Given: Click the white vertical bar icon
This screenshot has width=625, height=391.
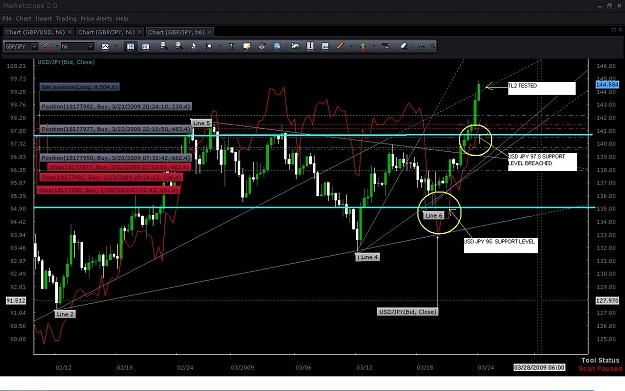Looking at the screenshot, I should [x=310, y=46].
